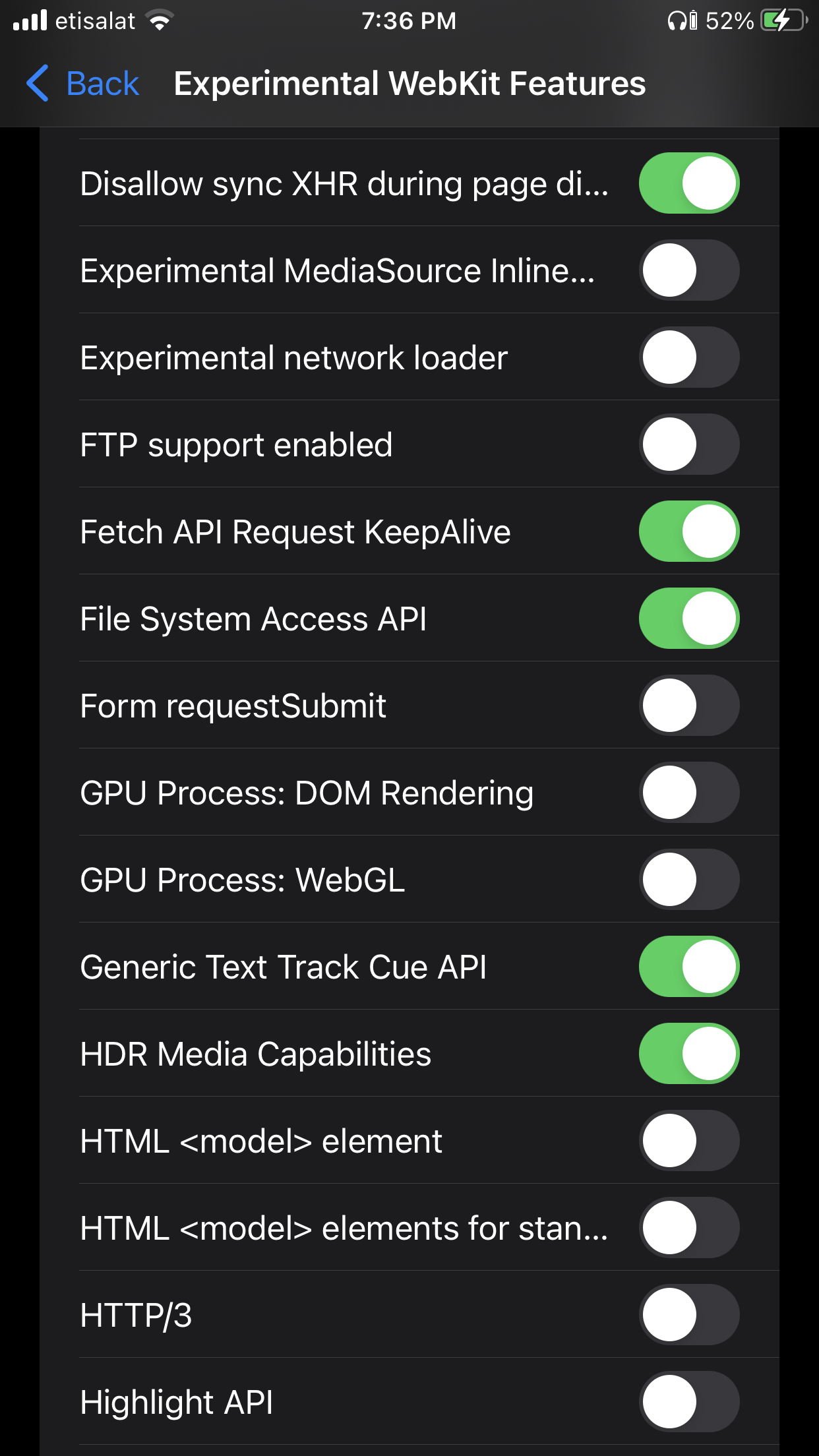This screenshot has height=1456, width=819.
Task: Turn off Fetch API Request KeepAlive
Action: [688, 531]
